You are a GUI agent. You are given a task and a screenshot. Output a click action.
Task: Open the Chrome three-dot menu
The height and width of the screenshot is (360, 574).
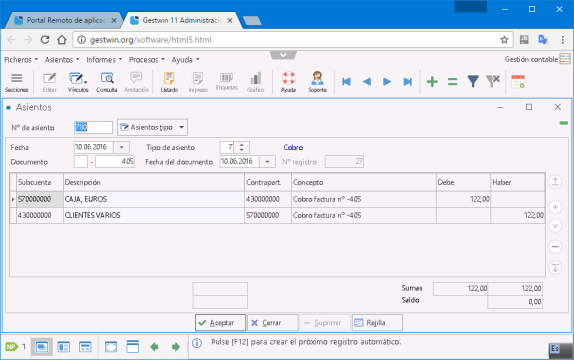pyautogui.click(x=563, y=40)
